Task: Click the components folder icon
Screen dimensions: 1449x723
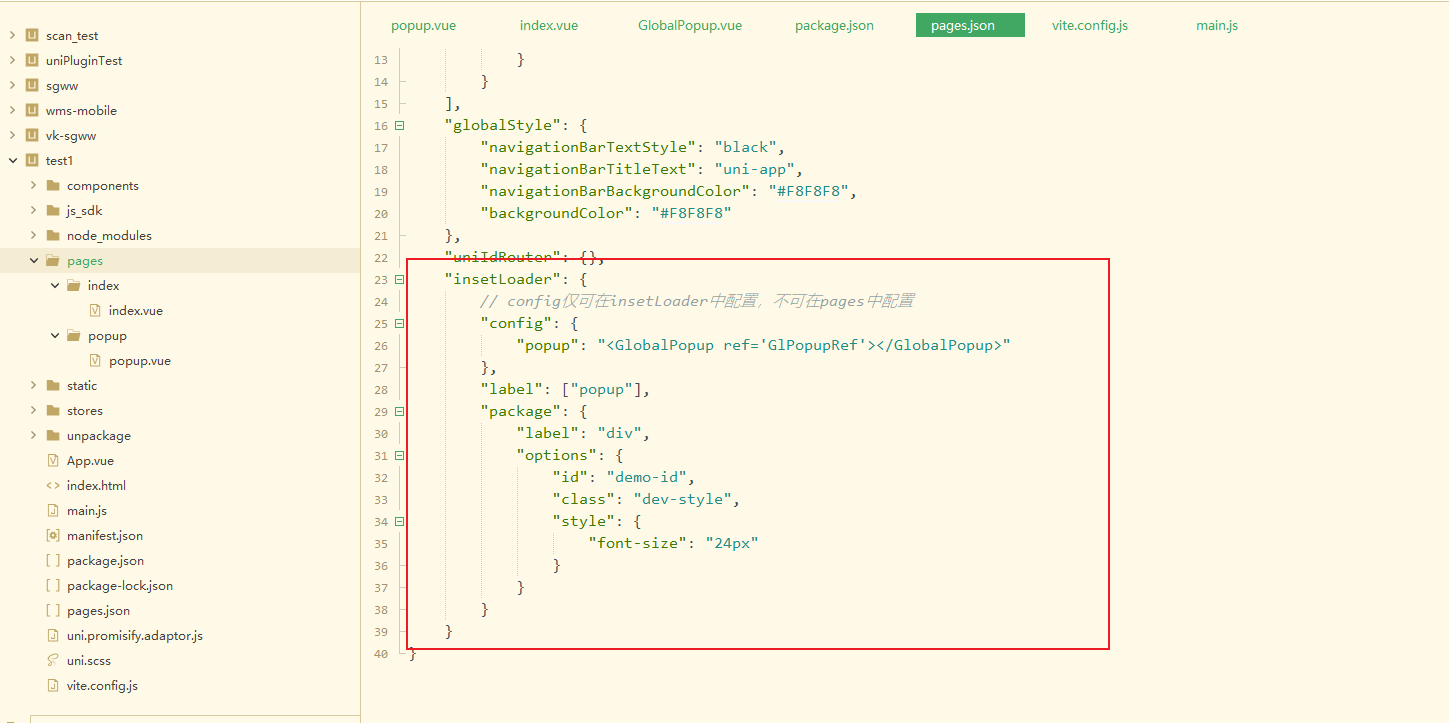Action: click(x=53, y=186)
